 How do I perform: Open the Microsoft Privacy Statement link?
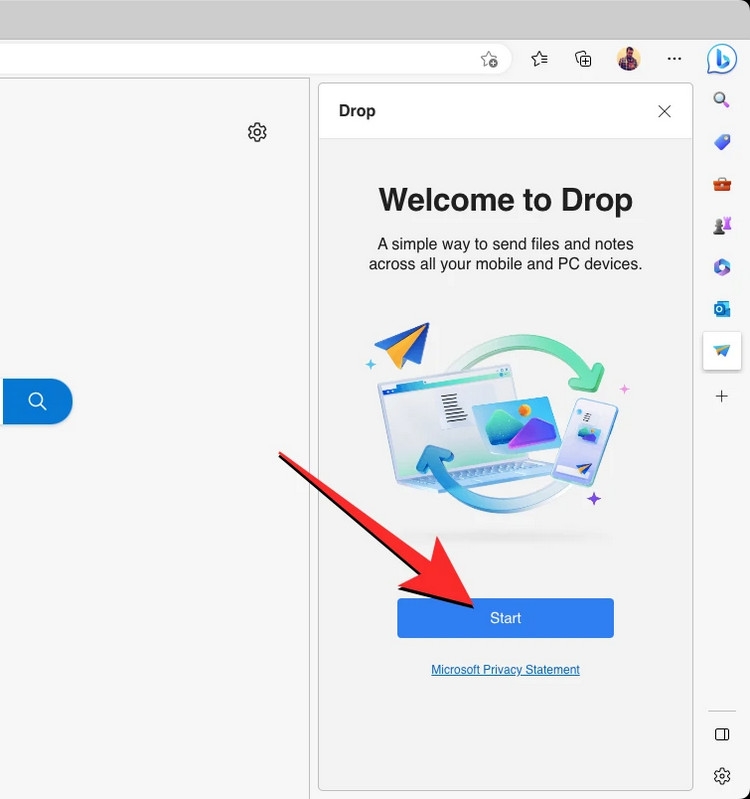point(505,670)
